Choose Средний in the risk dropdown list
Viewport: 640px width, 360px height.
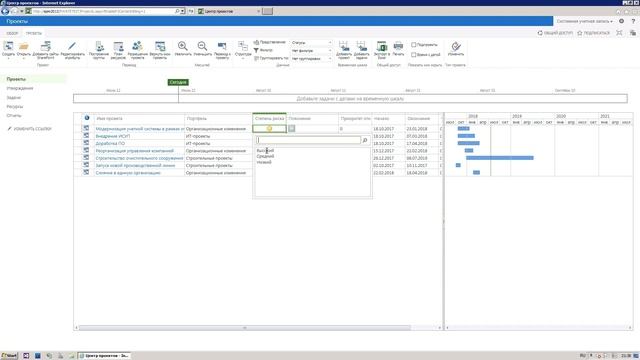265,156
